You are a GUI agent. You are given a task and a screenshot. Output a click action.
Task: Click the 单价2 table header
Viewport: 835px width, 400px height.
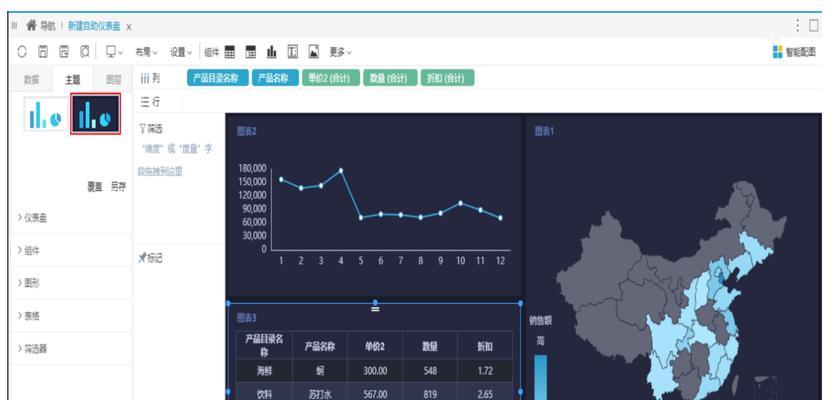(x=375, y=346)
